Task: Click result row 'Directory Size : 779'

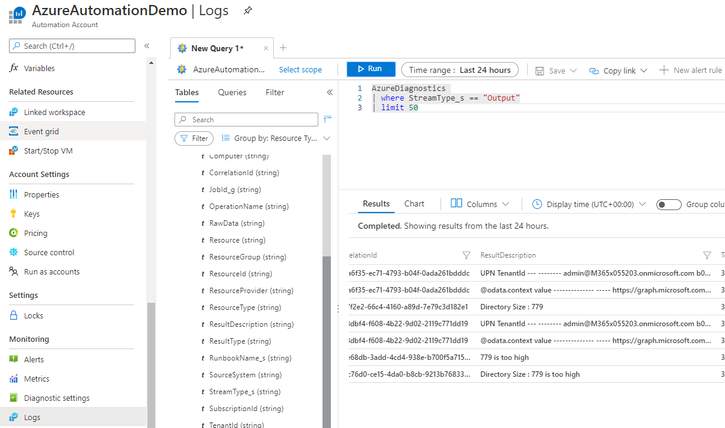Action: coord(537,307)
